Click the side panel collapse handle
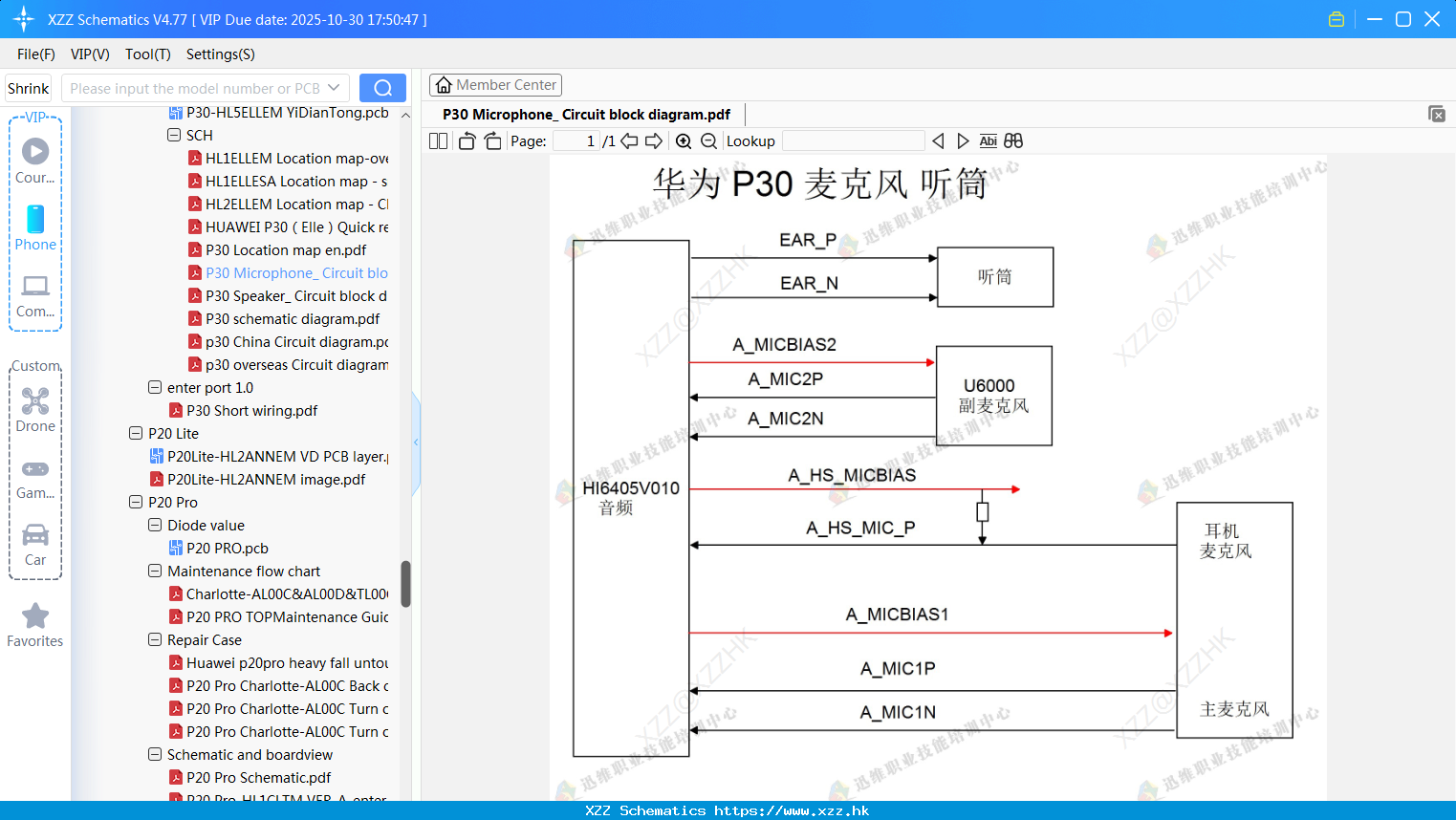The width and height of the screenshot is (1456, 820). 416,442
